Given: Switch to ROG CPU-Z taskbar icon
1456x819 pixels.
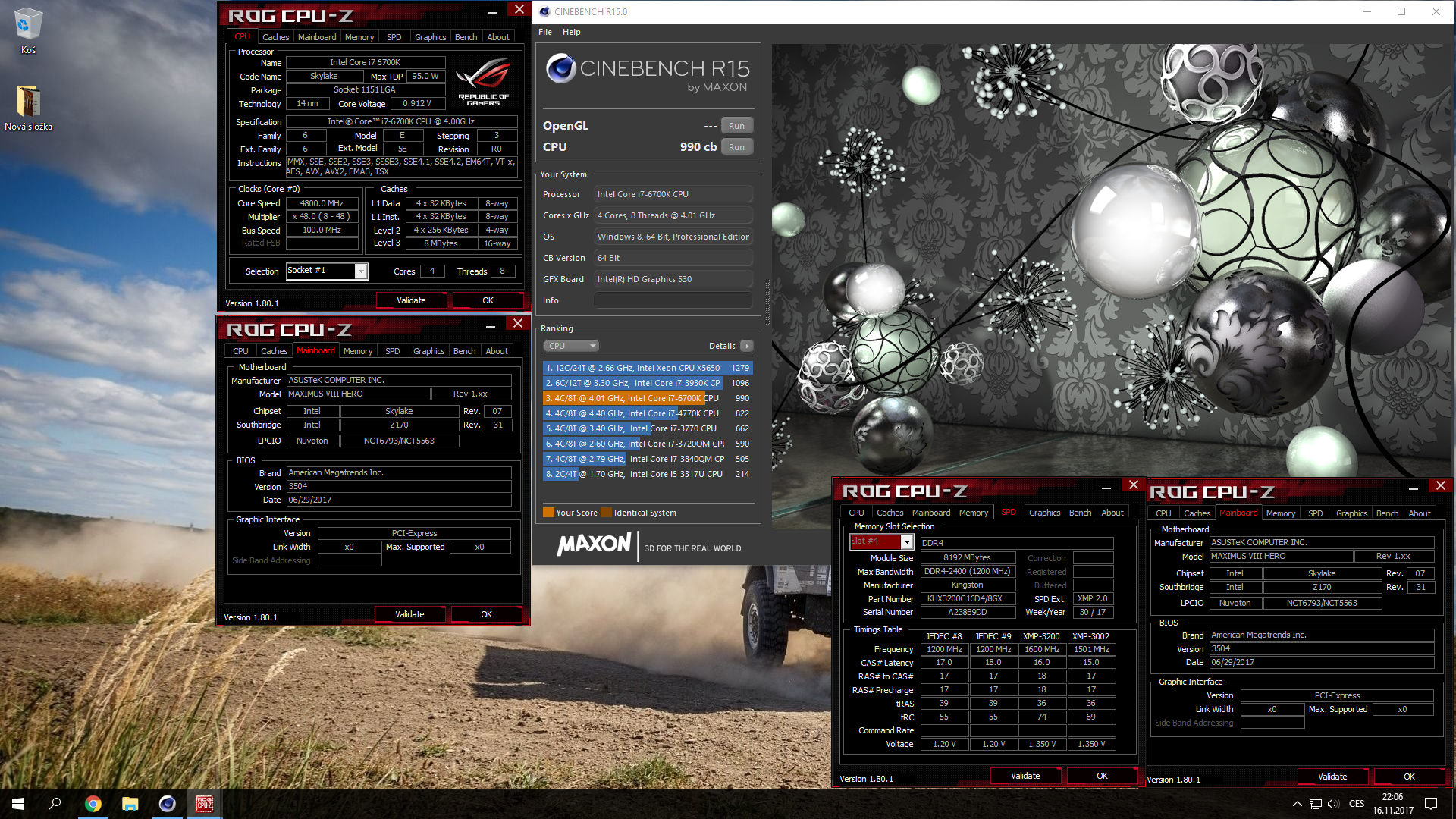Looking at the screenshot, I should (x=204, y=804).
